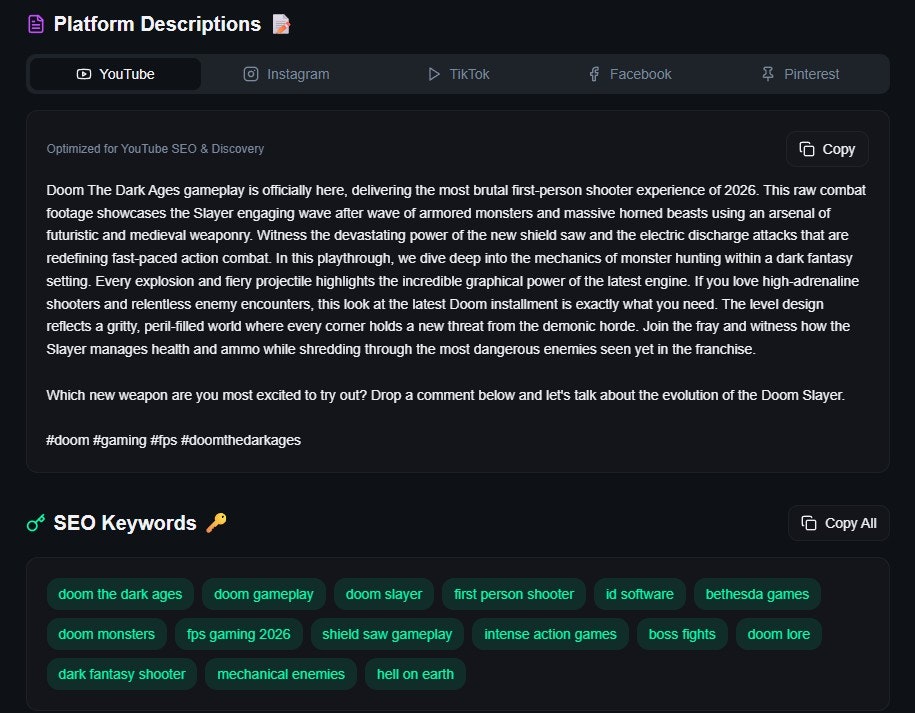Open the Instagram tab

(286, 74)
